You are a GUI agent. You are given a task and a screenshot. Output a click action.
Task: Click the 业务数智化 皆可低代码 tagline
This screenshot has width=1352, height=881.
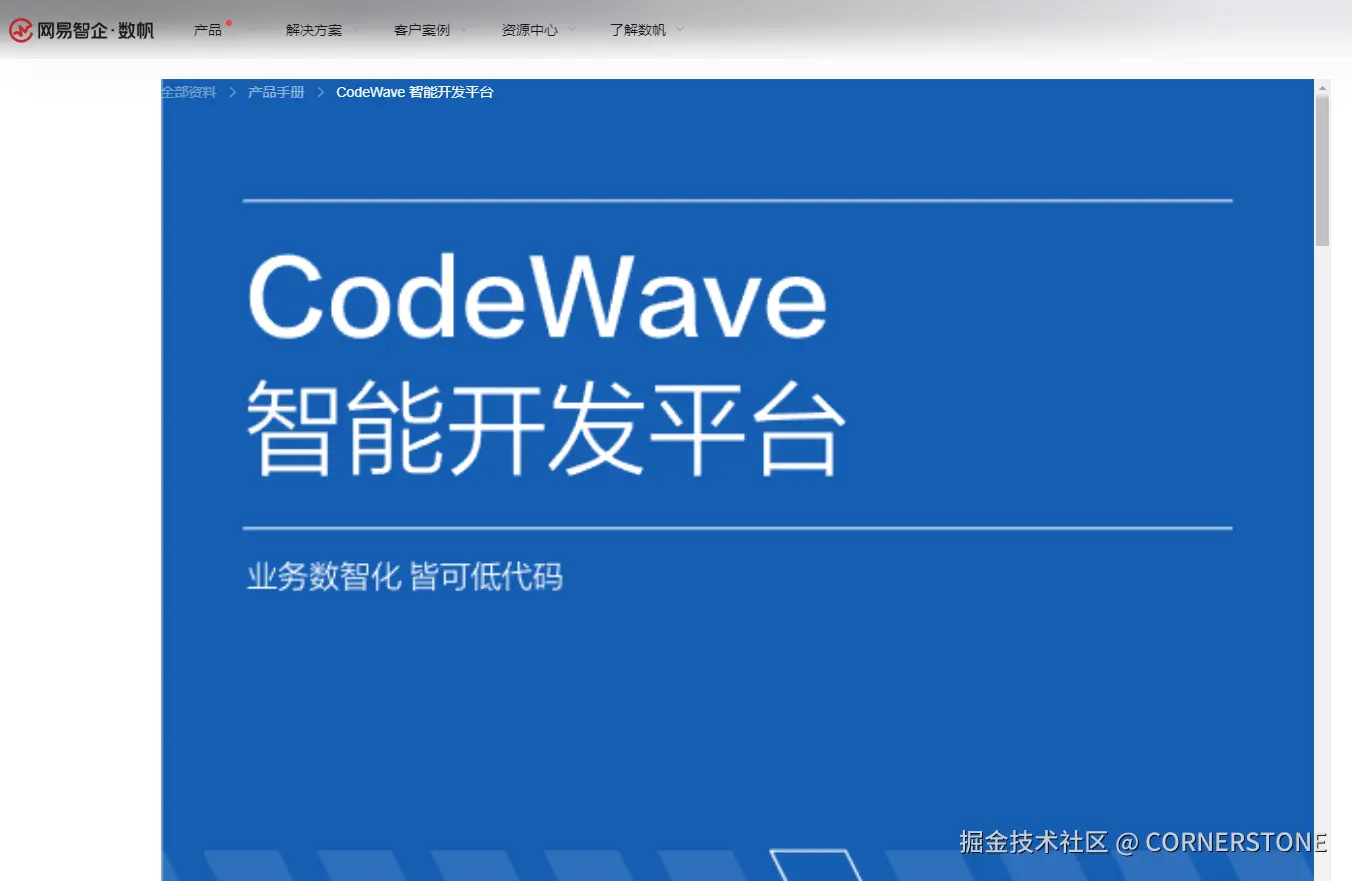[x=405, y=577]
